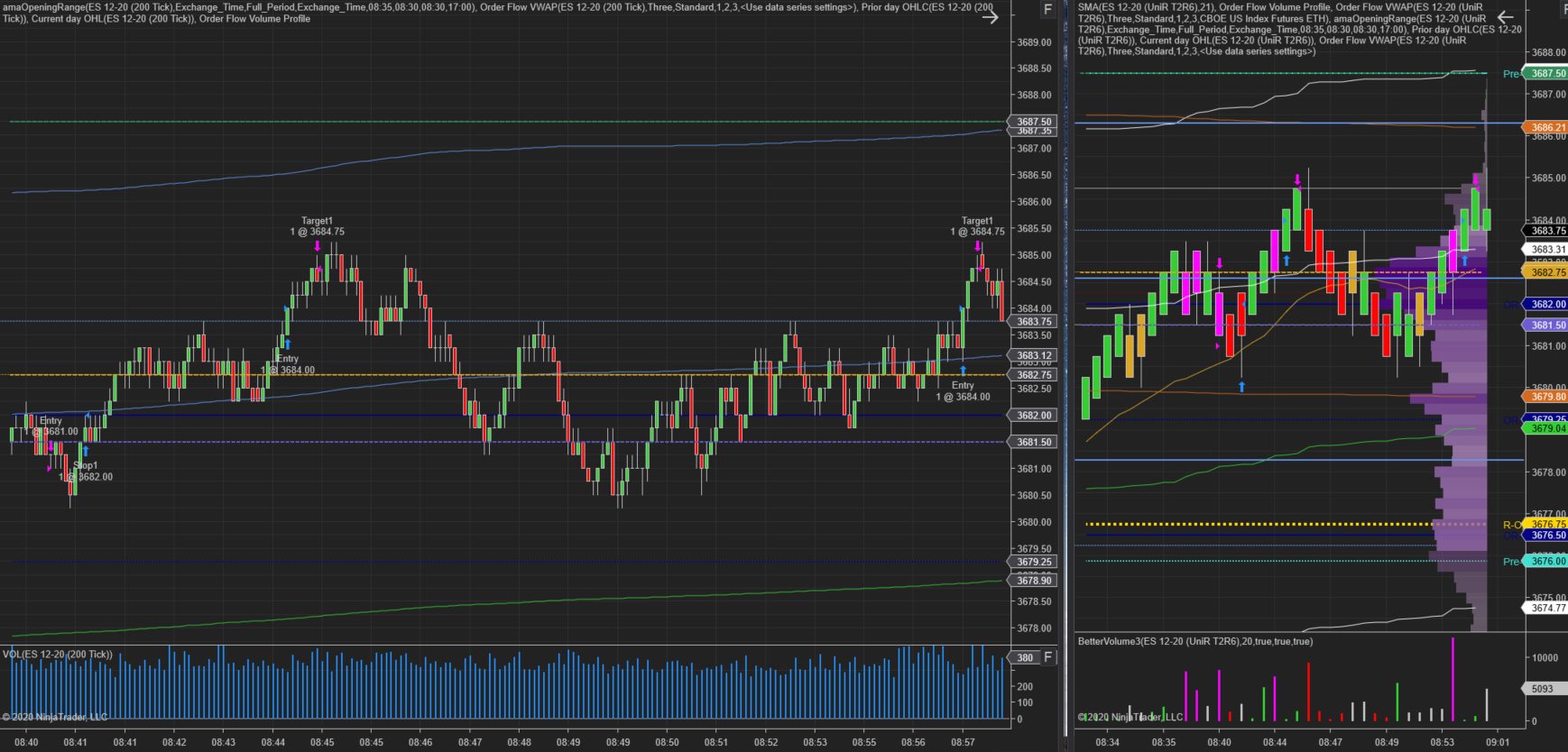Click the blue 3682.00 marker on the right chart
1568x752 pixels.
tap(1546, 305)
